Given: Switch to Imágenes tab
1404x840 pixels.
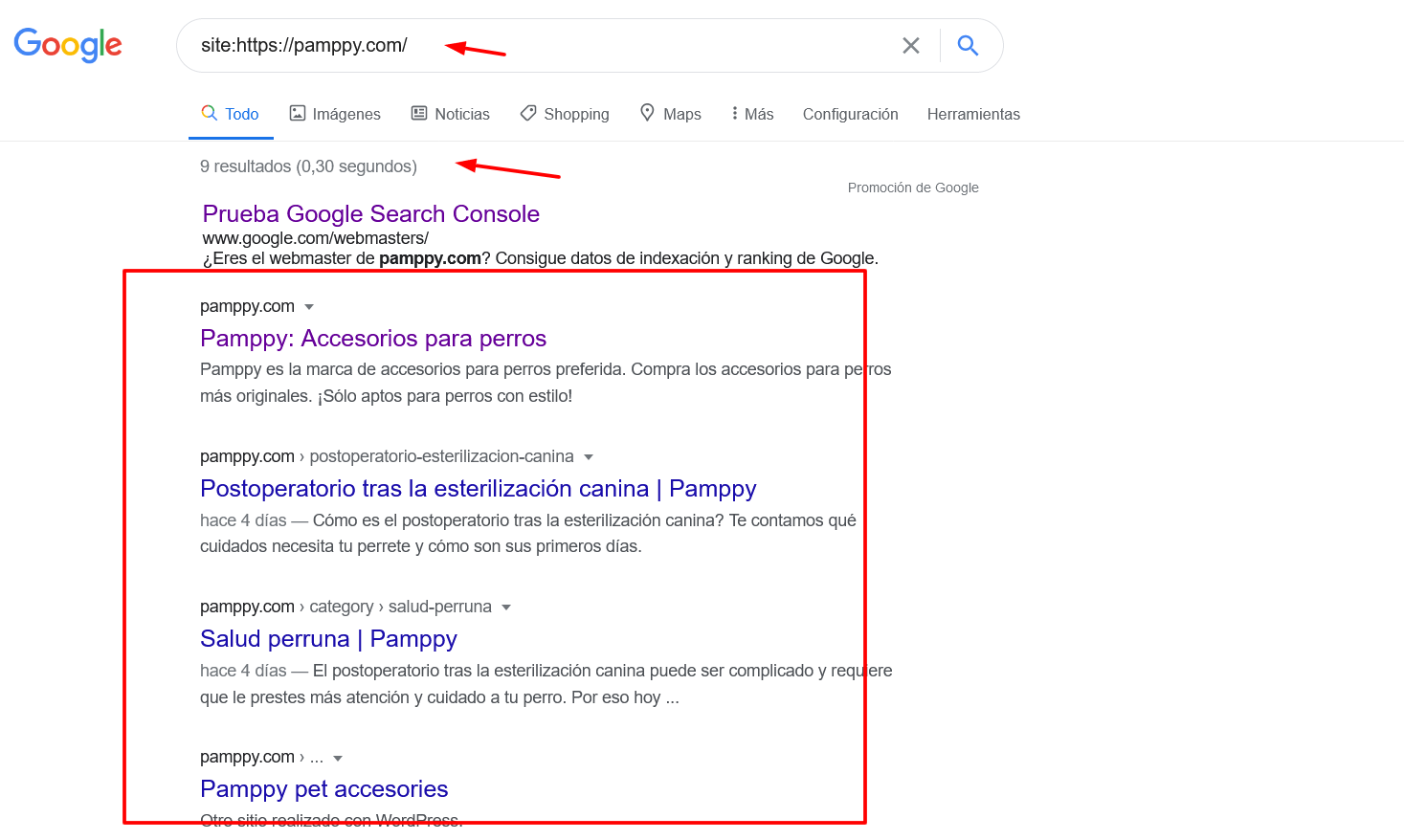Looking at the screenshot, I should (335, 114).
